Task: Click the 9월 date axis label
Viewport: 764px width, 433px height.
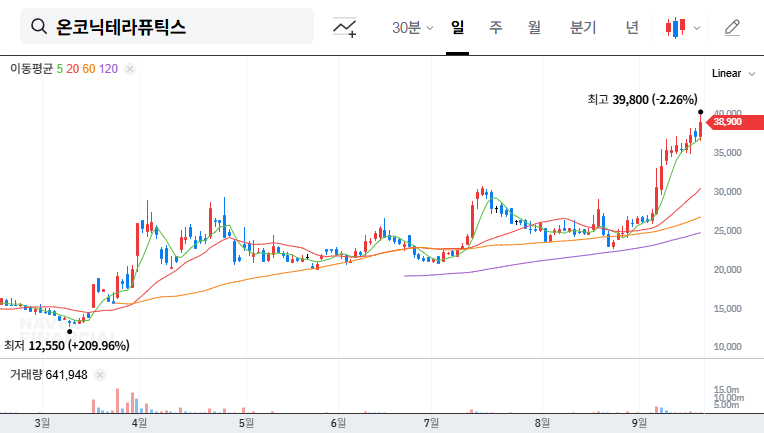Action: click(x=639, y=423)
